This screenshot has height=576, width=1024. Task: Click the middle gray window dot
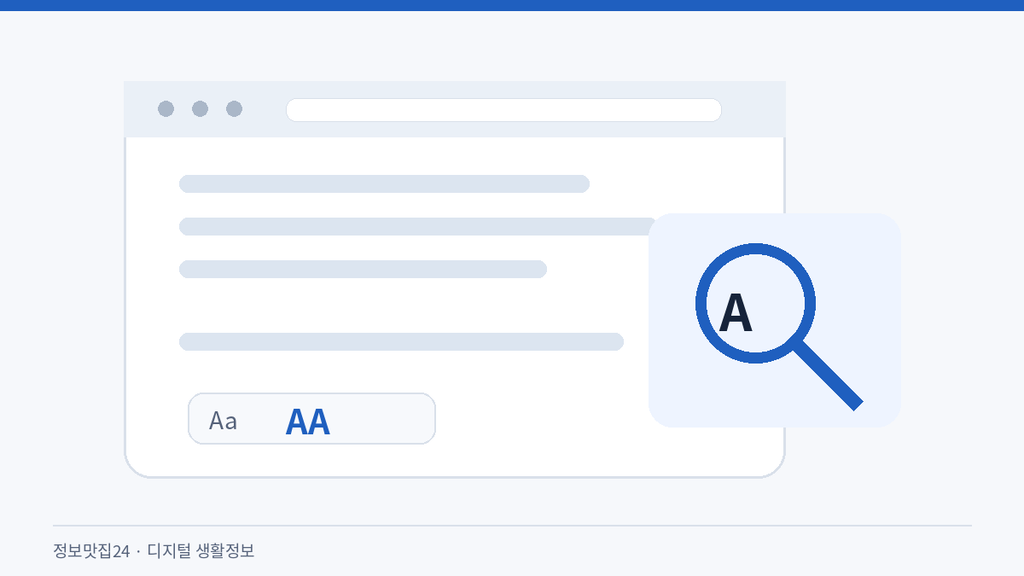coord(200,109)
